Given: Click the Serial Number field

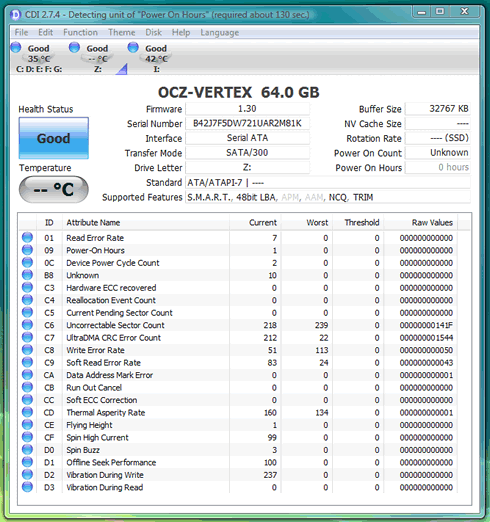Looking at the screenshot, I should click(x=247, y=123).
